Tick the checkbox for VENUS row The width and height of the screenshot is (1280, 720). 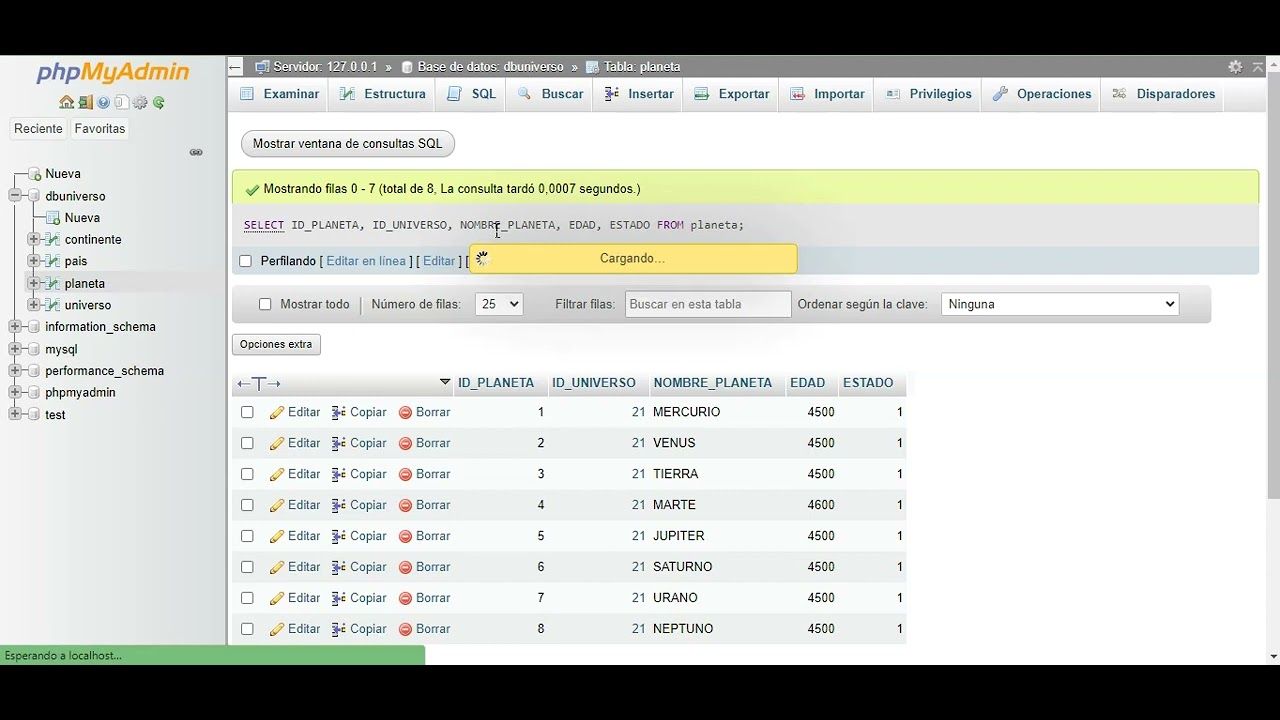[x=247, y=443]
